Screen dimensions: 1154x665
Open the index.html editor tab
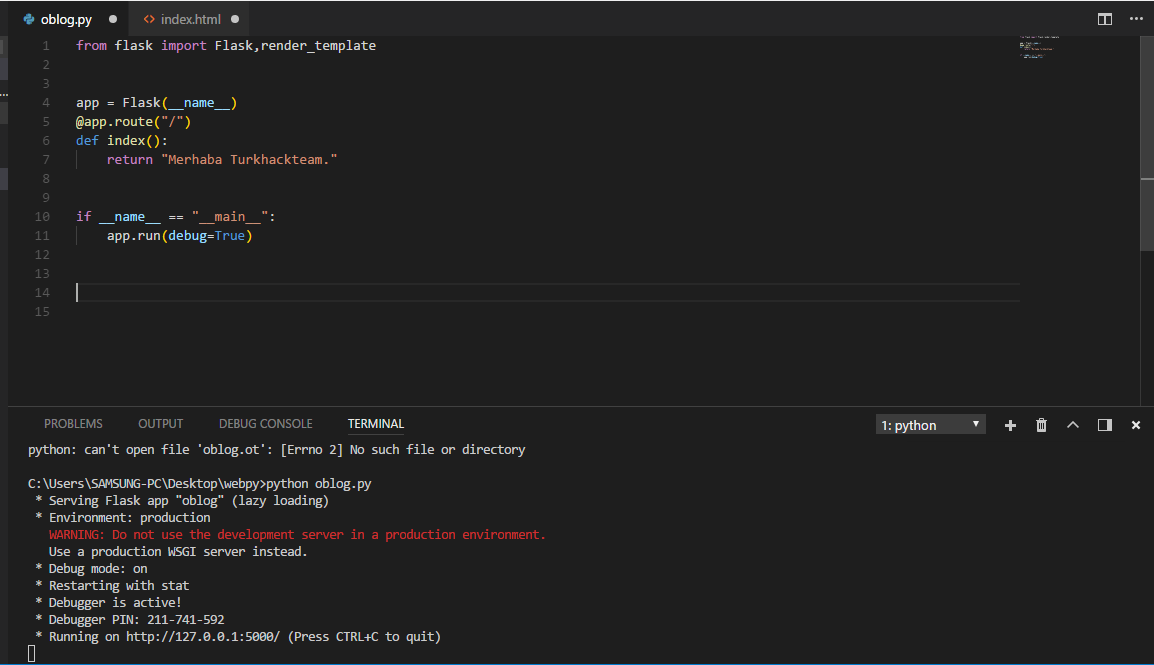tap(191, 19)
